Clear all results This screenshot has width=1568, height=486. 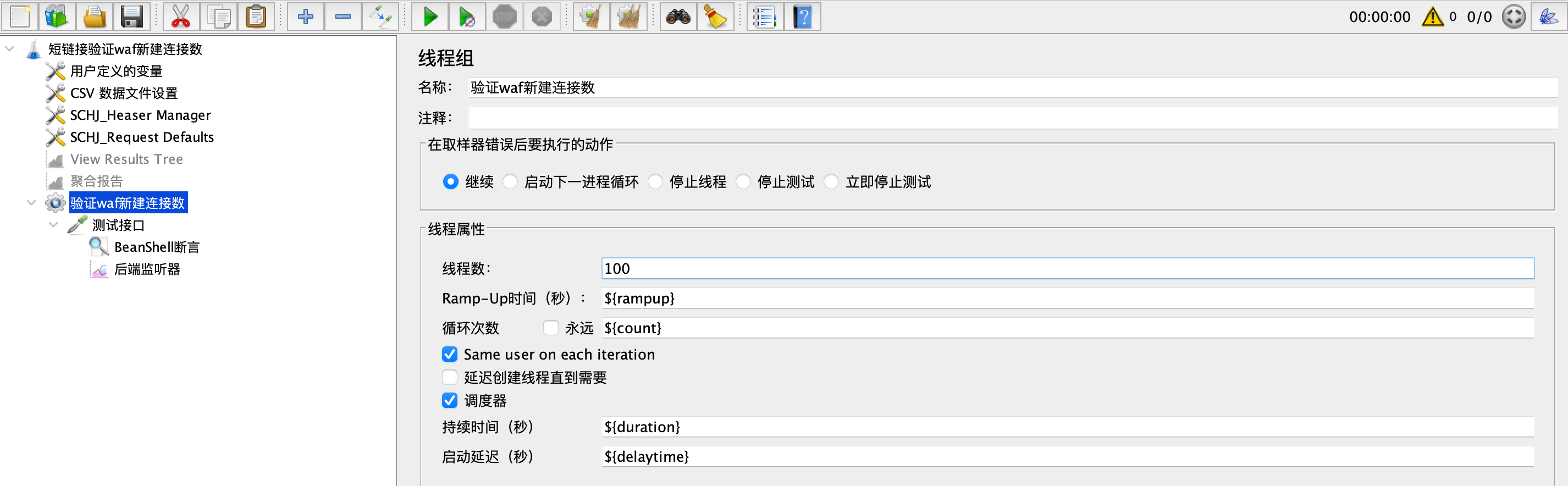click(629, 16)
